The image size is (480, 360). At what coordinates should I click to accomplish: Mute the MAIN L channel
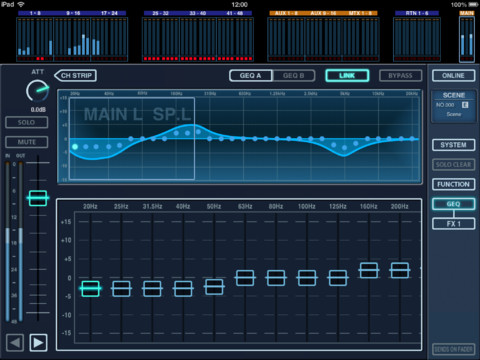coord(26,142)
